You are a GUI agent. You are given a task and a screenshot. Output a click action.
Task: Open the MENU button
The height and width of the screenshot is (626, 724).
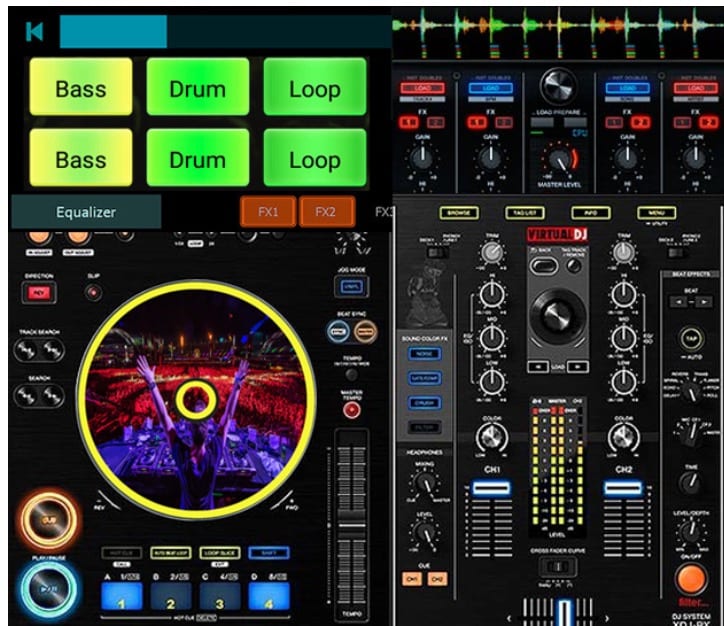pyautogui.click(x=657, y=213)
